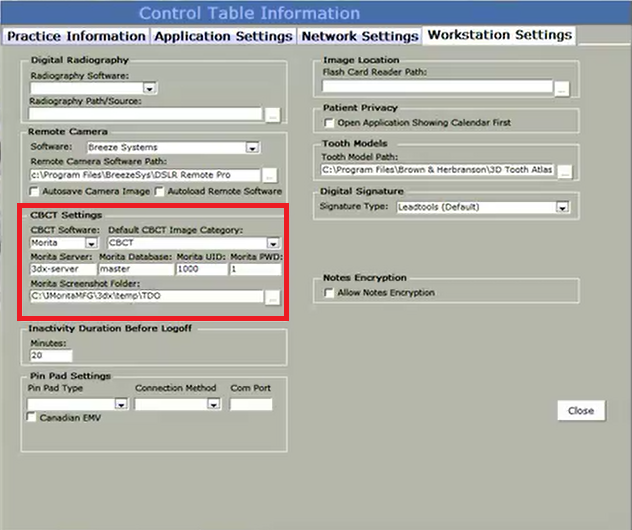Tick the Canadian EMV checkbox
632x530 pixels.
point(34,418)
